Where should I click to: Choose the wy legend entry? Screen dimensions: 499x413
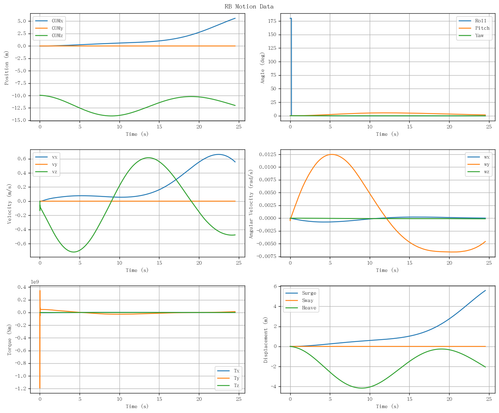479,164
